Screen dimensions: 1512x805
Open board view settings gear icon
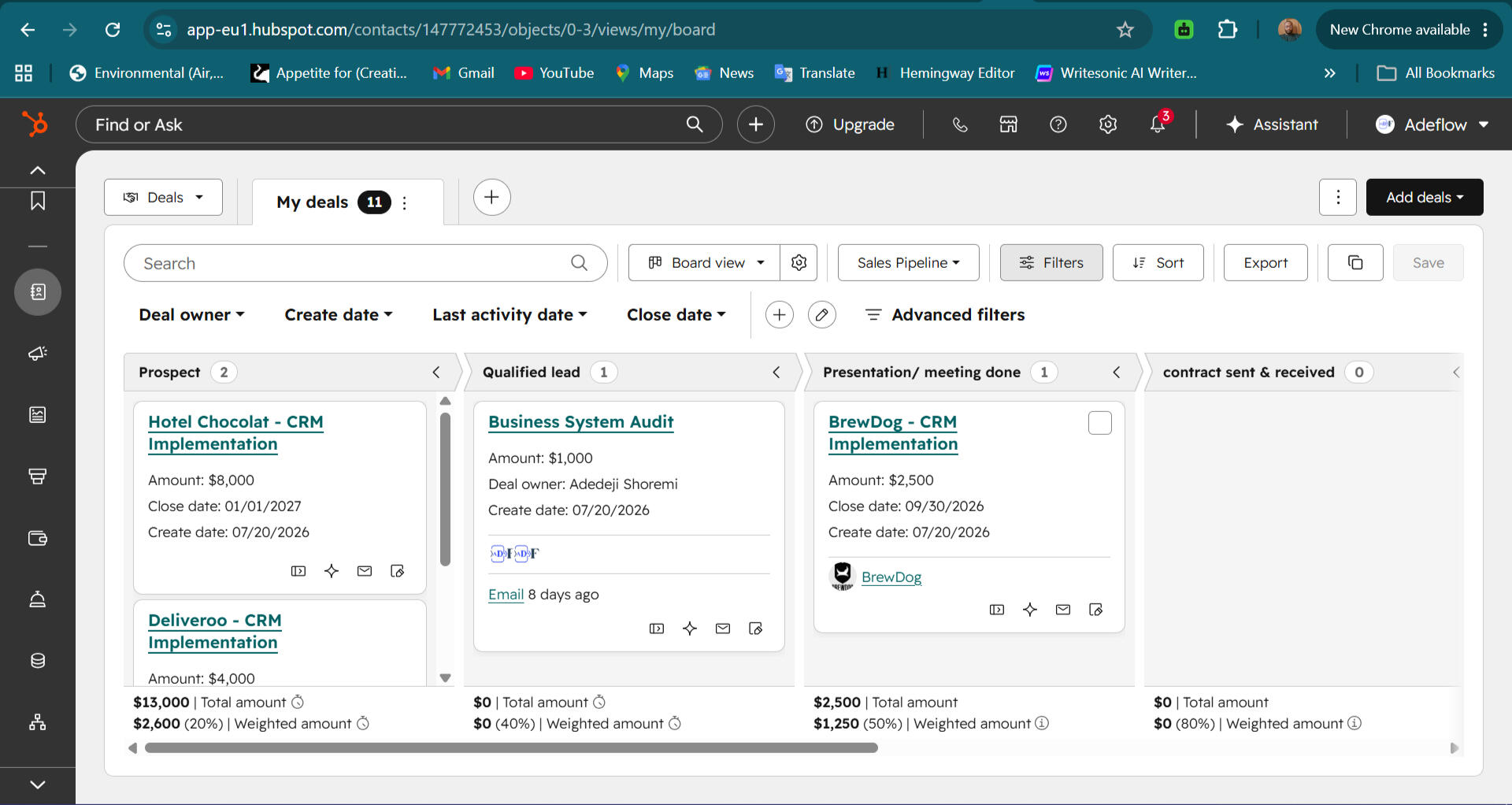click(x=799, y=262)
